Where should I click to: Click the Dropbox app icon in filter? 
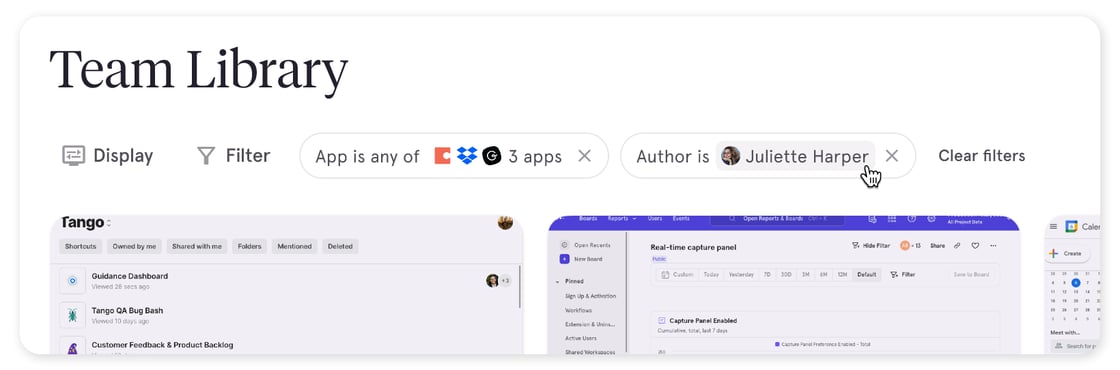[467, 156]
